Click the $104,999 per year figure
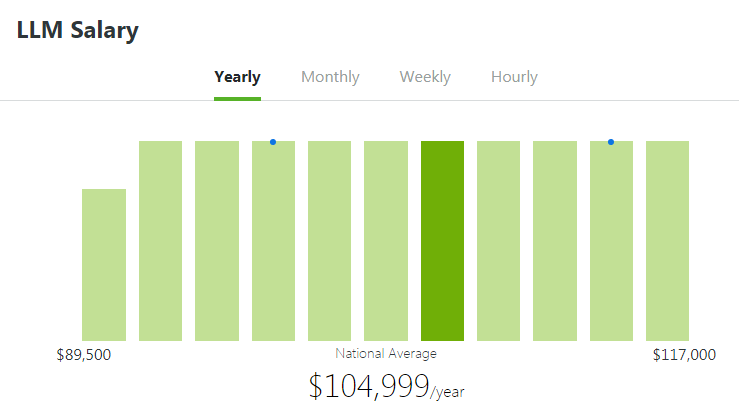This screenshot has width=739, height=413. click(x=386, y=386)
